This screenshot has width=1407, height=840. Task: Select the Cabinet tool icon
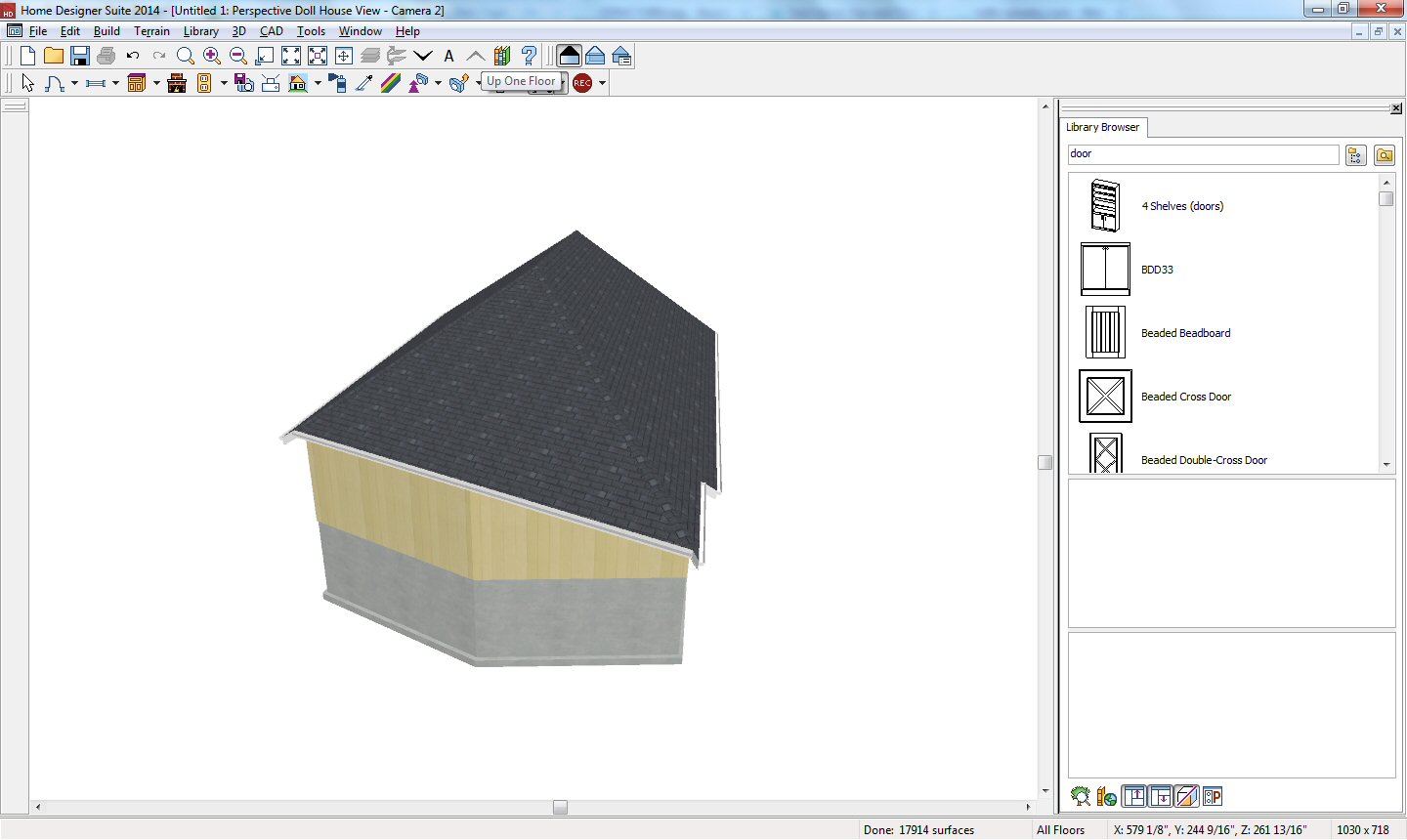tap(137, 83)
